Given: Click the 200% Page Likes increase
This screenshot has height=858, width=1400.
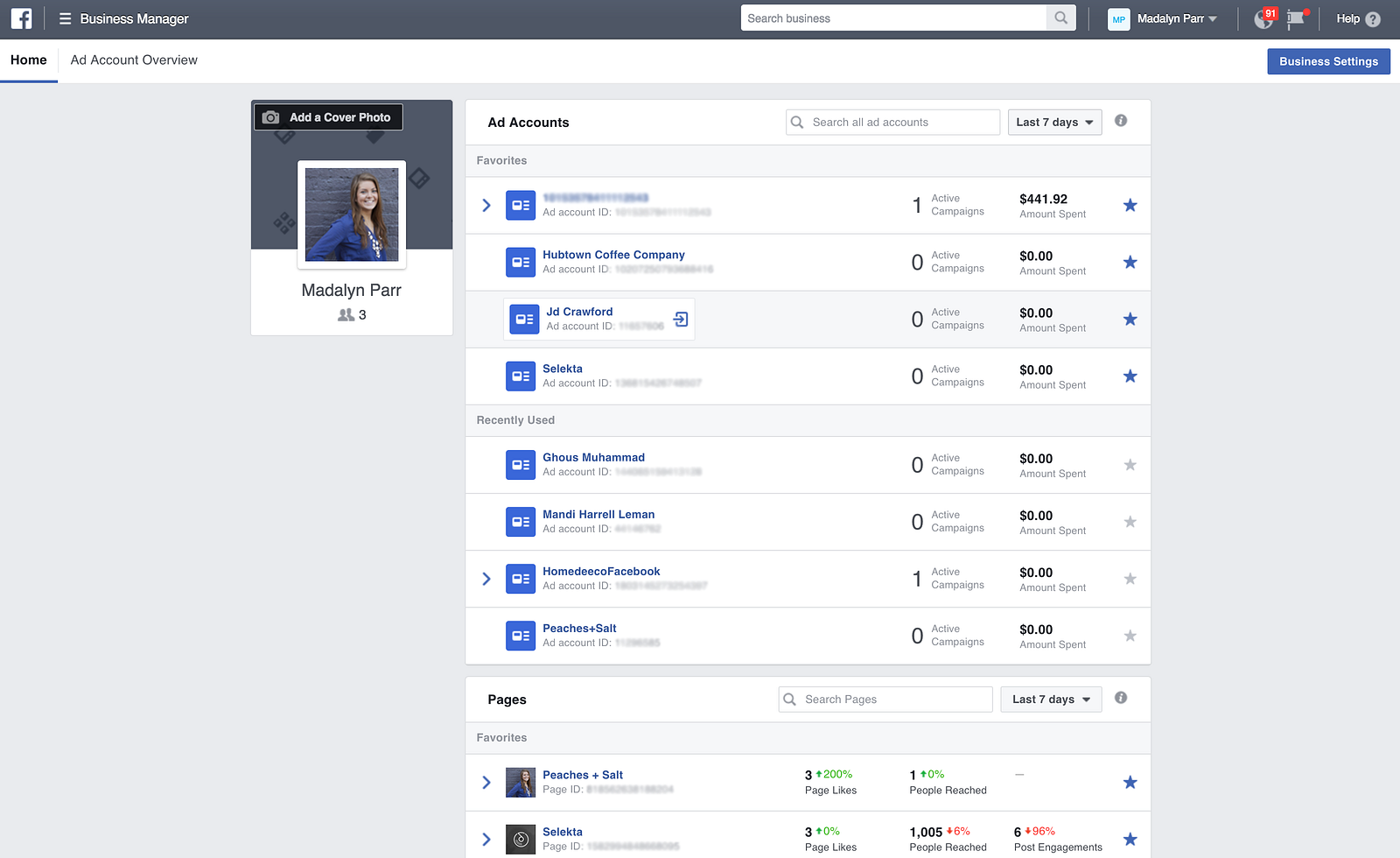Looking at the screenshot, I should tap(834, 774).
